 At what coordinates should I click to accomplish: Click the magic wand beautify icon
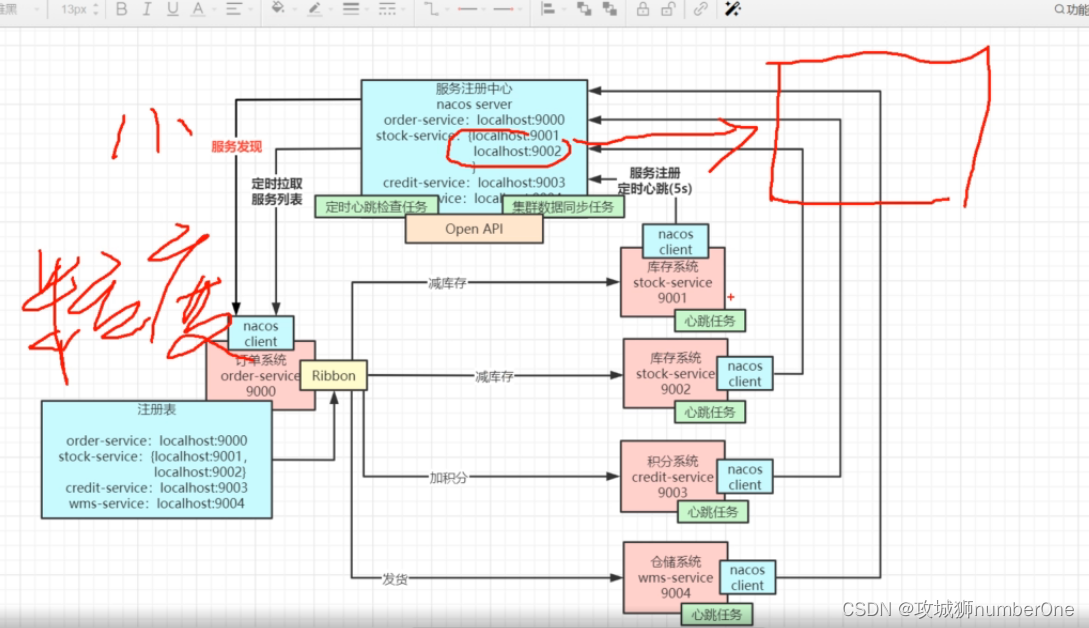point(733,9)
